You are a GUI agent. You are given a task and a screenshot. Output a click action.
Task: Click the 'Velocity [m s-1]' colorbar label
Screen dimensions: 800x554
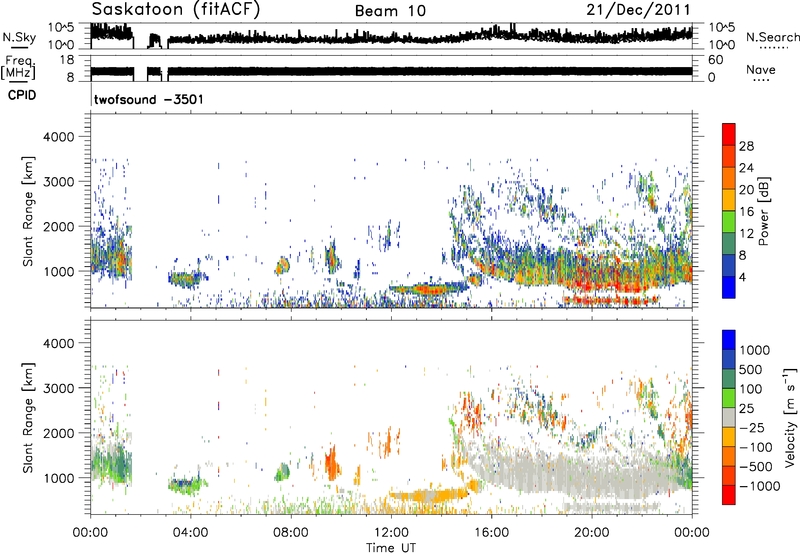pos(790,418)
